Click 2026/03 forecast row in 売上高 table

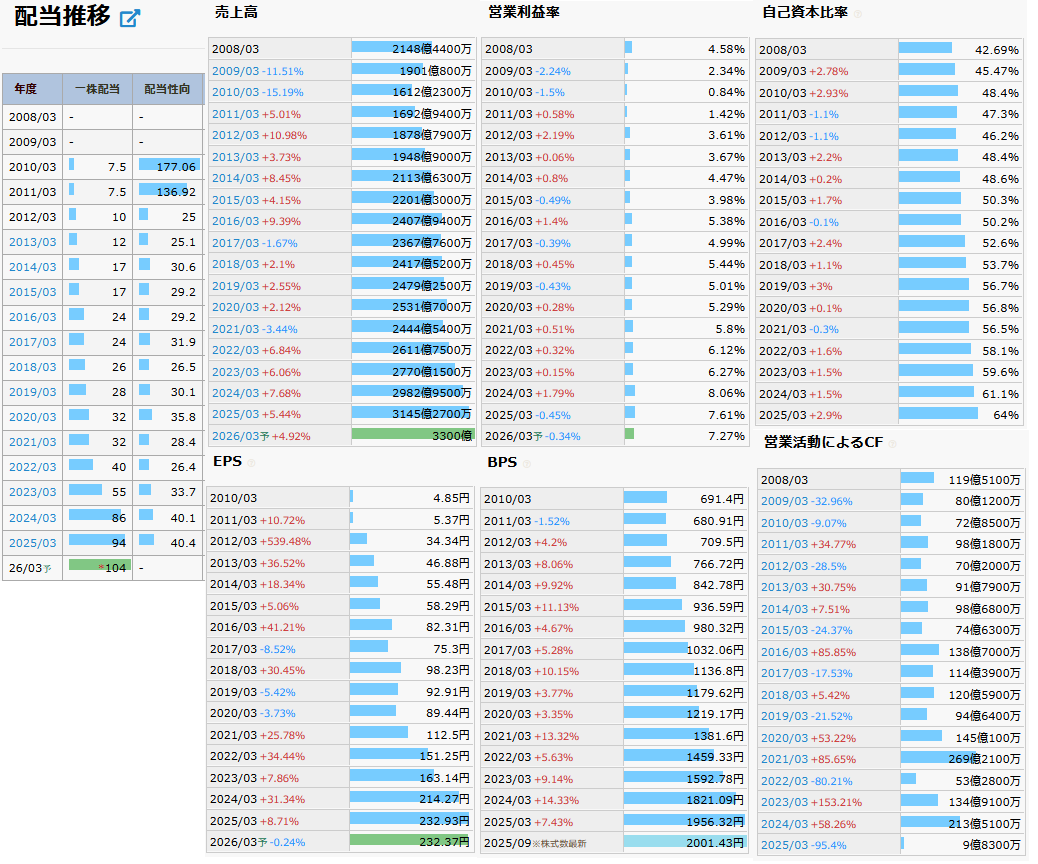click(x=234, y=436)
